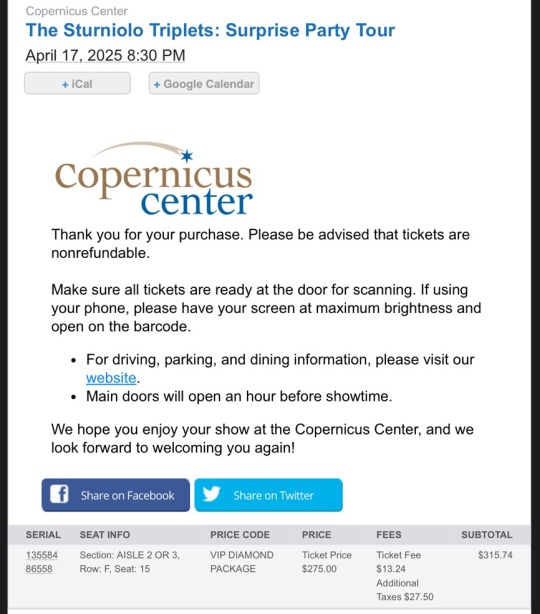Click the Twitter bird icon
Viewport: 540px width, 614px height.
click(211, 494)
